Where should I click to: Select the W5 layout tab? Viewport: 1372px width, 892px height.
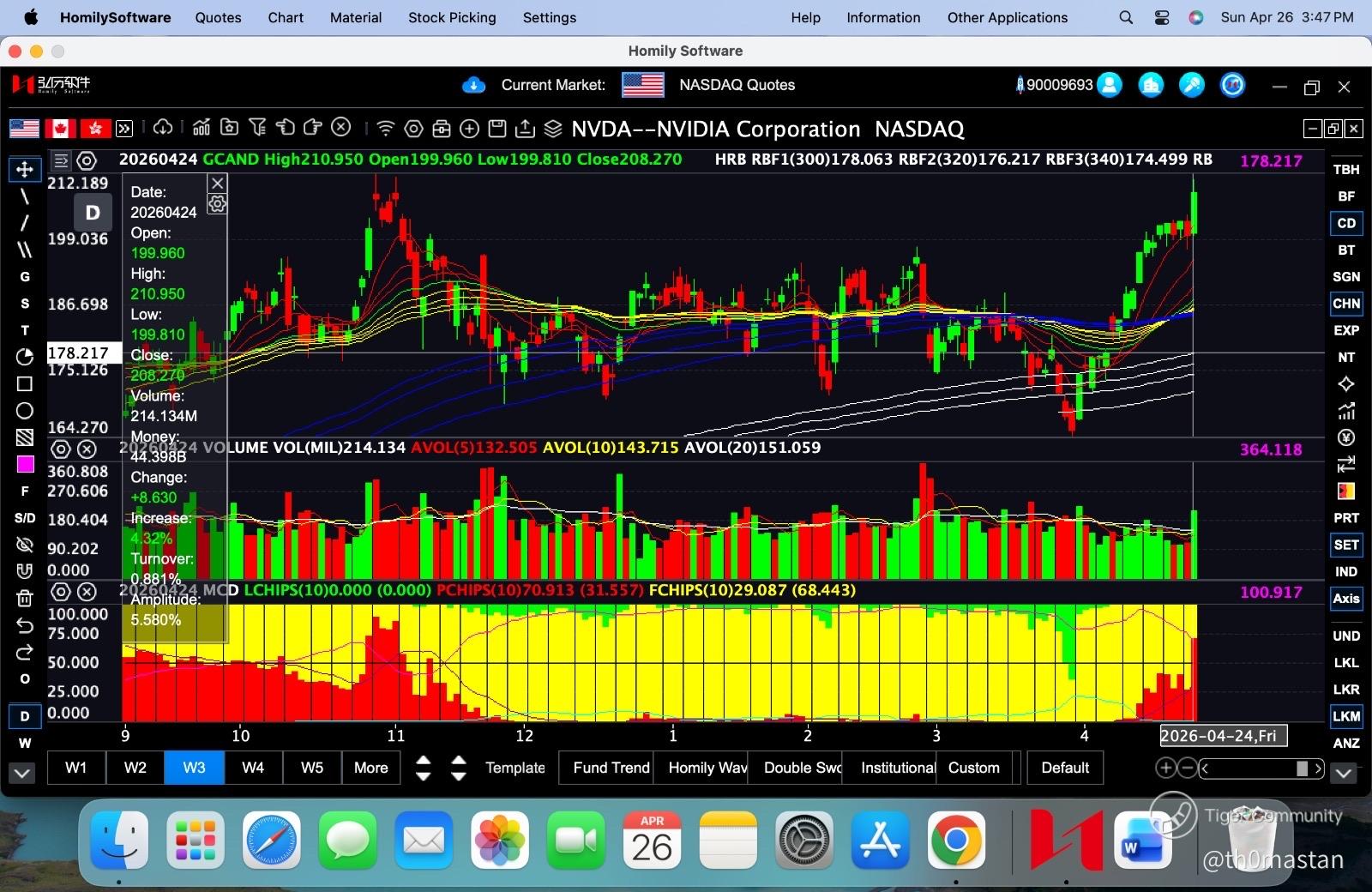pyautogui.click(x=312, y=768)
